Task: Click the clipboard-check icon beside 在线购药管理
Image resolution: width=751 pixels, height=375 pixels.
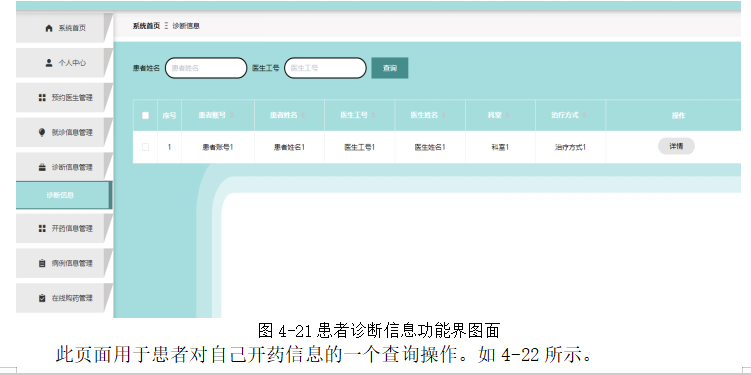Action: pyautogui.click(x=42, y=298)
